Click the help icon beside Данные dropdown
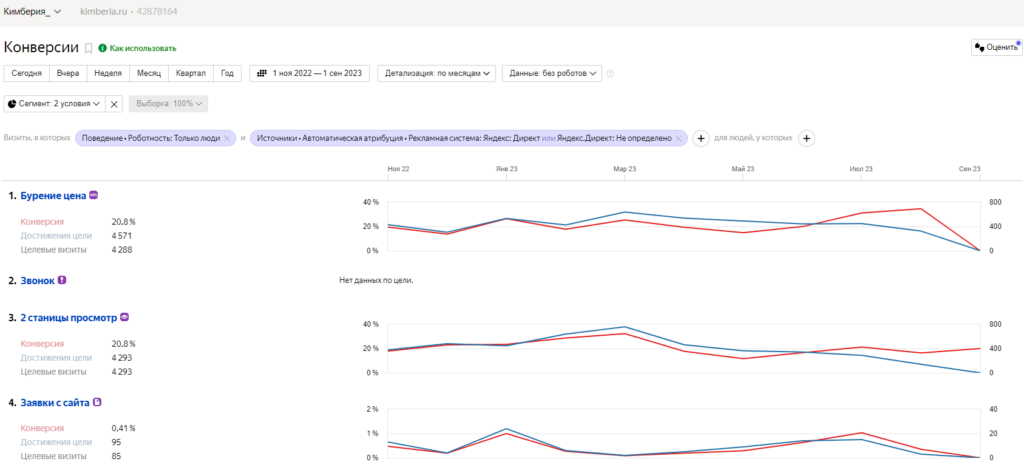 610,74
